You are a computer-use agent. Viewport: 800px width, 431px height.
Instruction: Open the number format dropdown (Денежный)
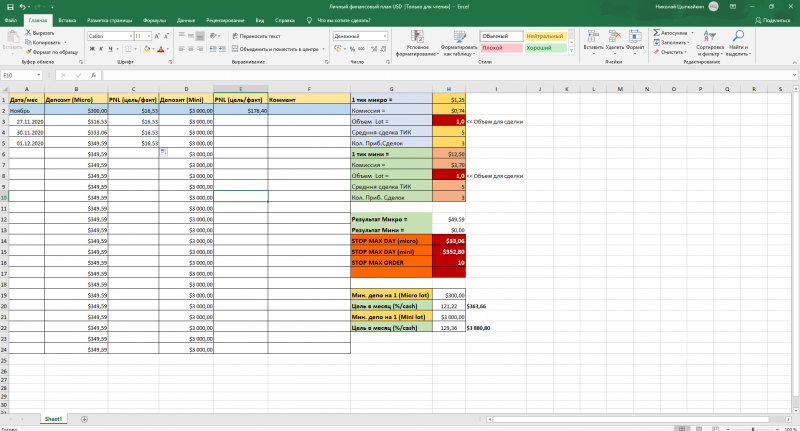tap(385, 36)
